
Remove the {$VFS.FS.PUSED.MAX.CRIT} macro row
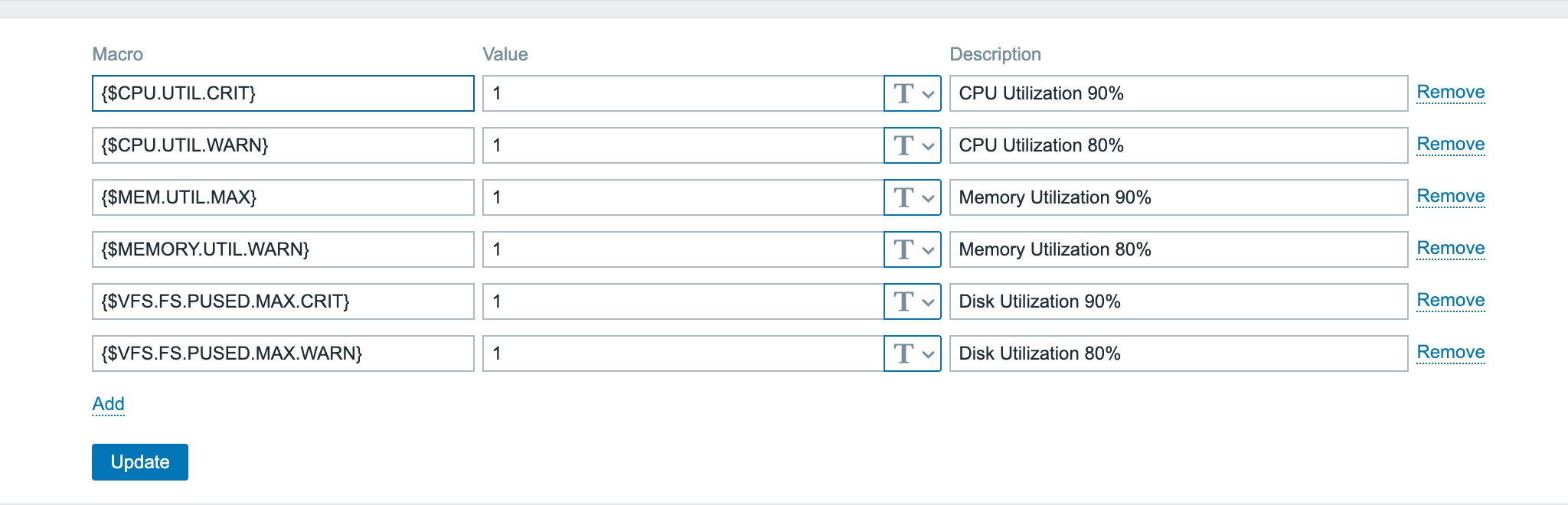click(1450, 301)
